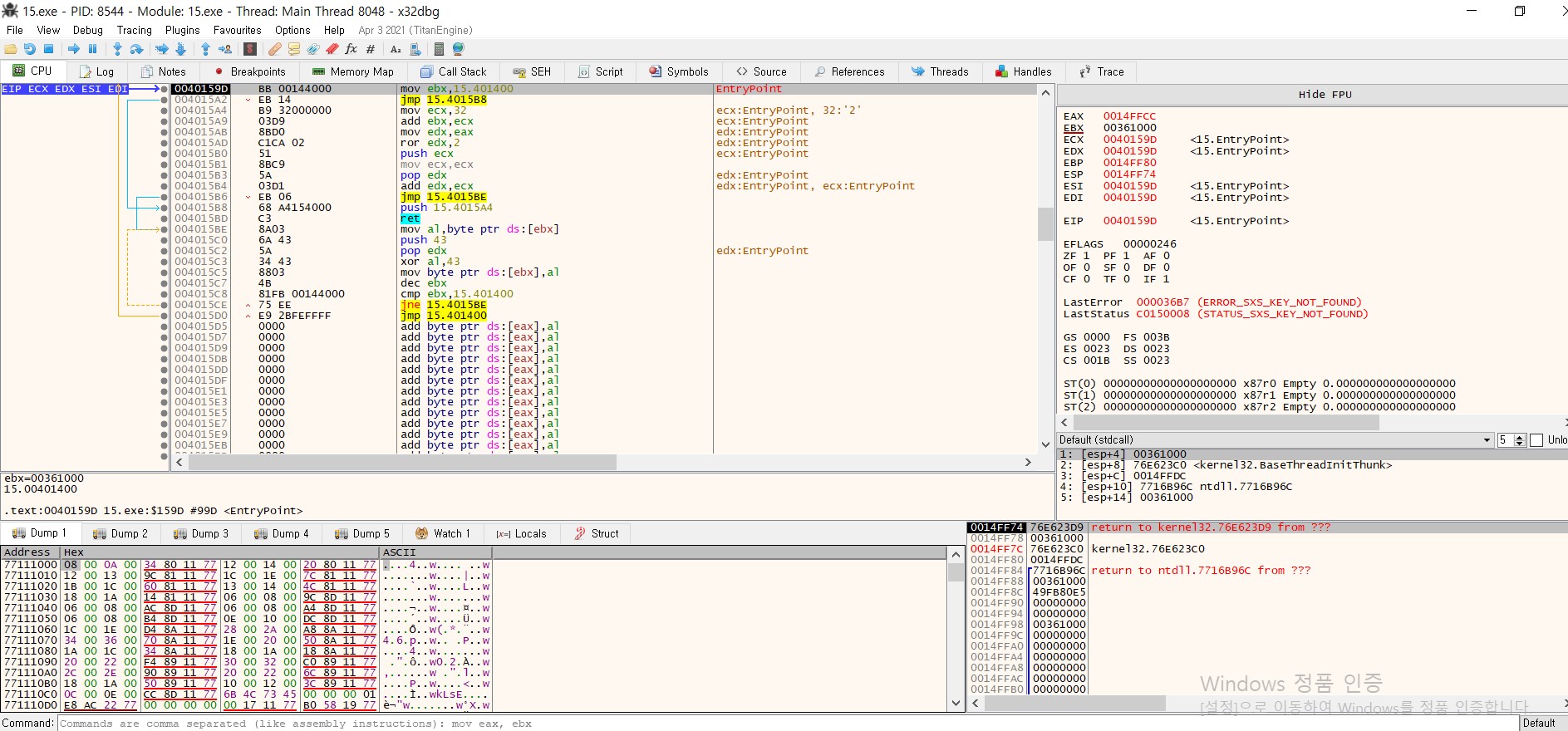
Task: Toggle breakpoint bullet at address 004015A2
Action: 164,100
